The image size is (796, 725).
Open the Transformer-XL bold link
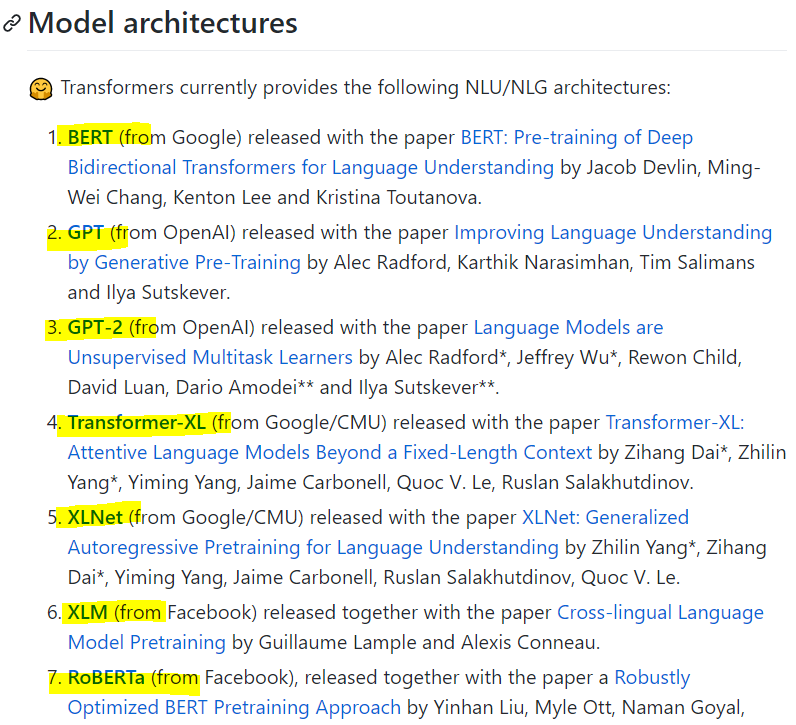click(x=137, y=422)
